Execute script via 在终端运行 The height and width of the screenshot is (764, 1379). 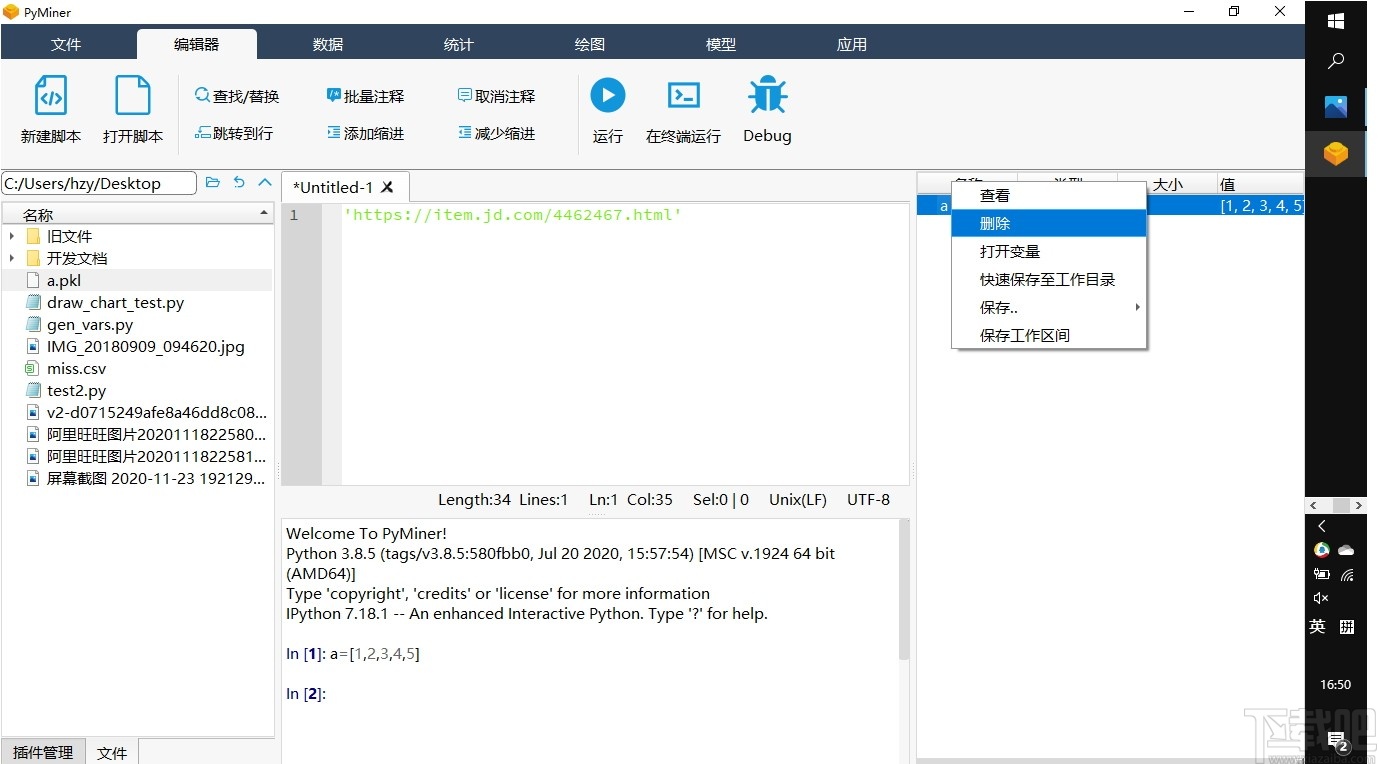(683, 108)
